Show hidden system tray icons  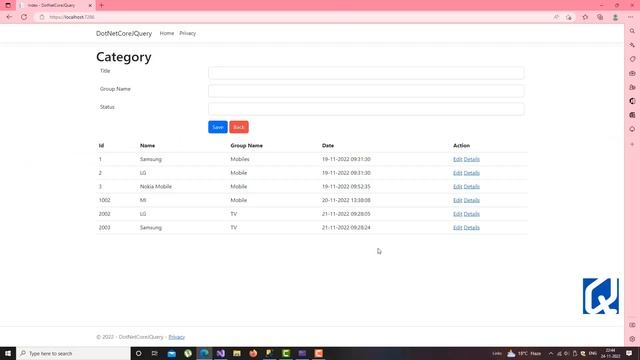pyautogui.click(x=551, y=353)
